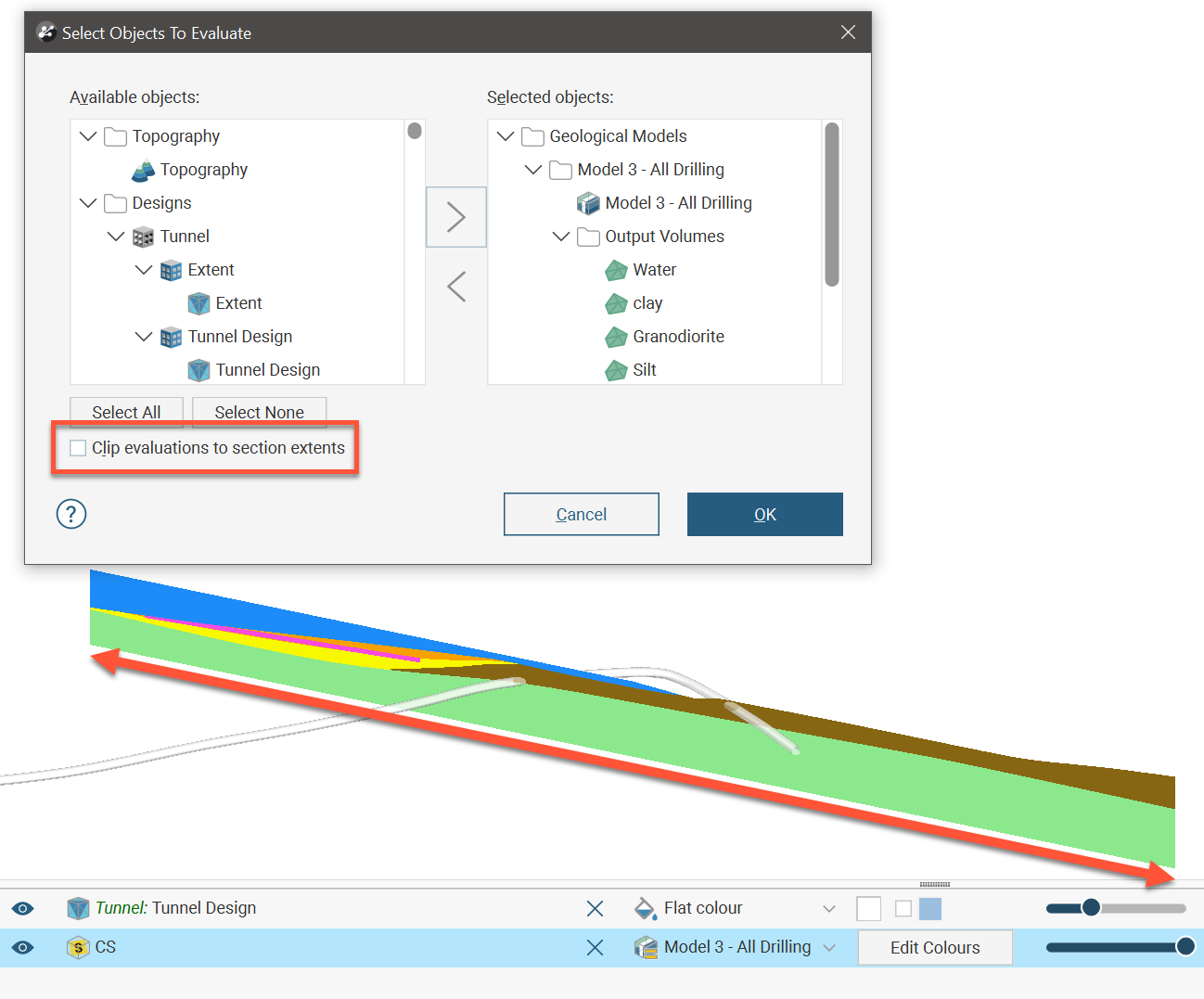Click the CS cross section icon

coord(78,947)
